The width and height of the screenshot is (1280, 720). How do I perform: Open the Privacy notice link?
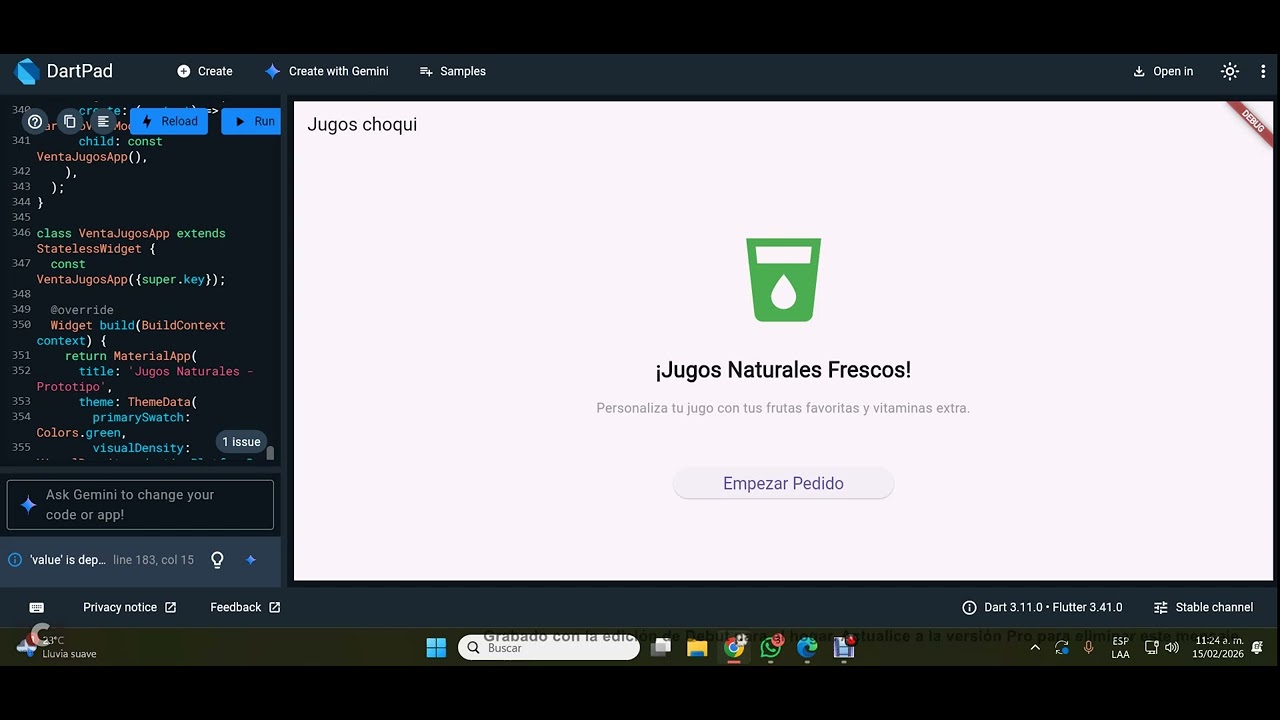coord(130,607)
